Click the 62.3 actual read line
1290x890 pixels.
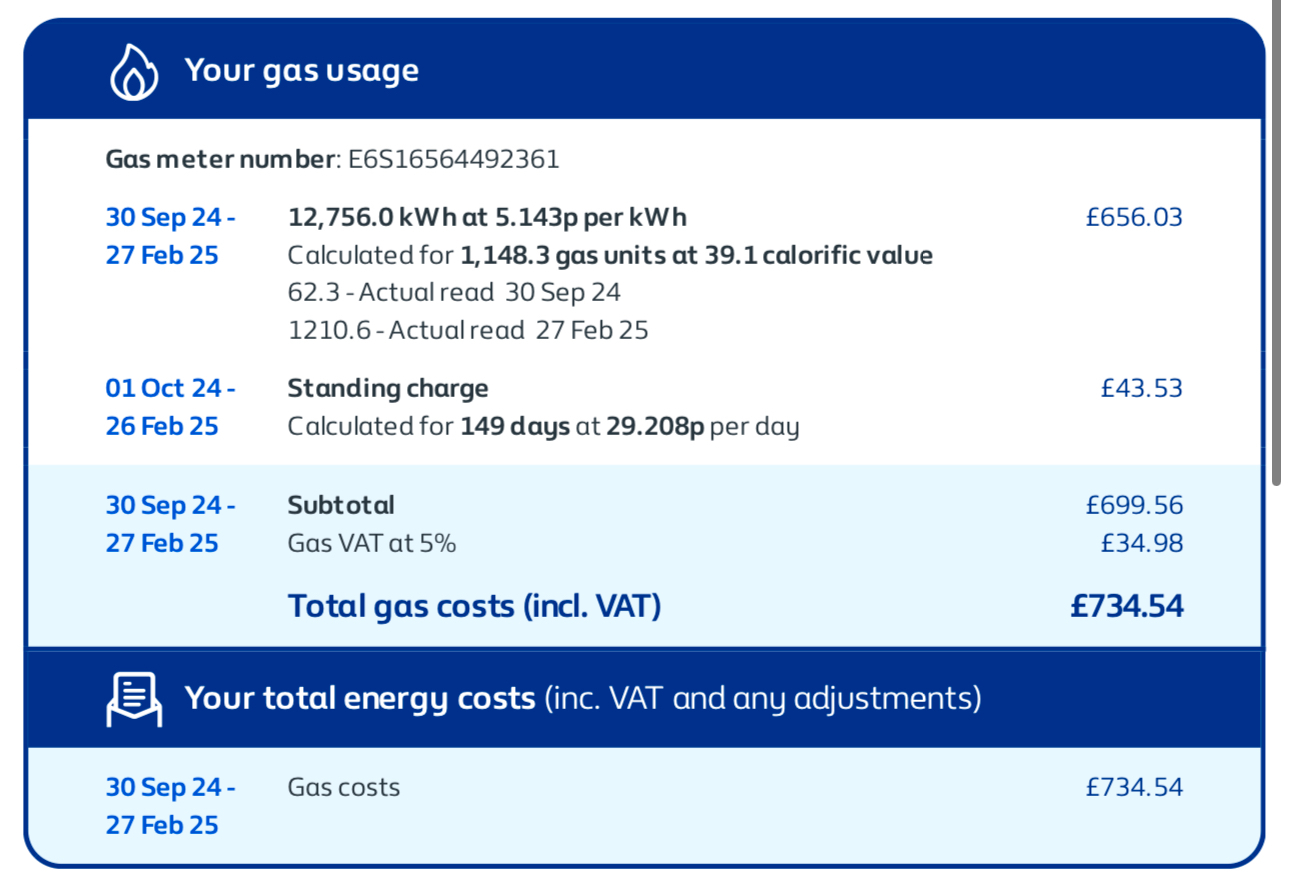coord(454,293)
